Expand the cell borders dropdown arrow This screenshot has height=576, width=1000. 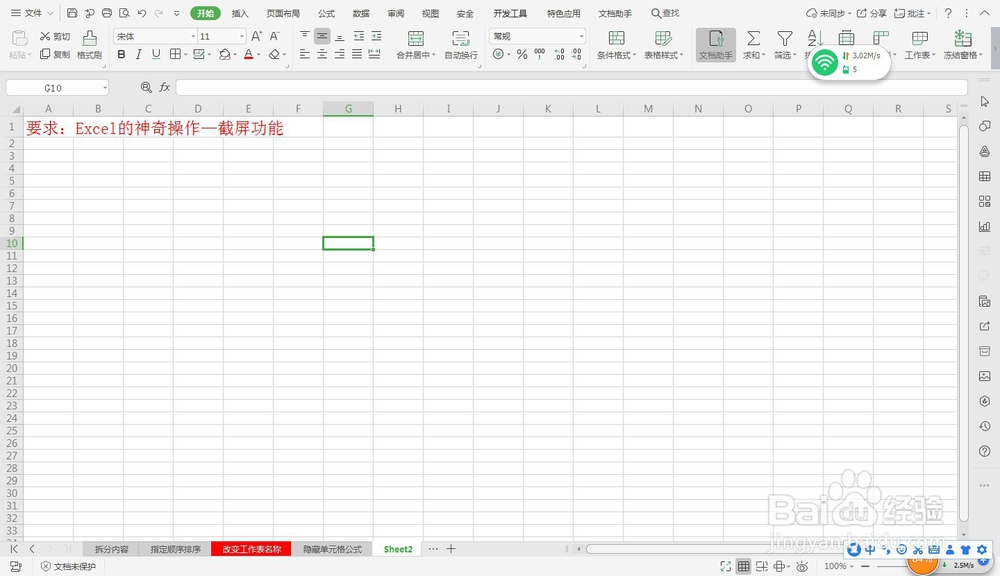coord(186,55)
